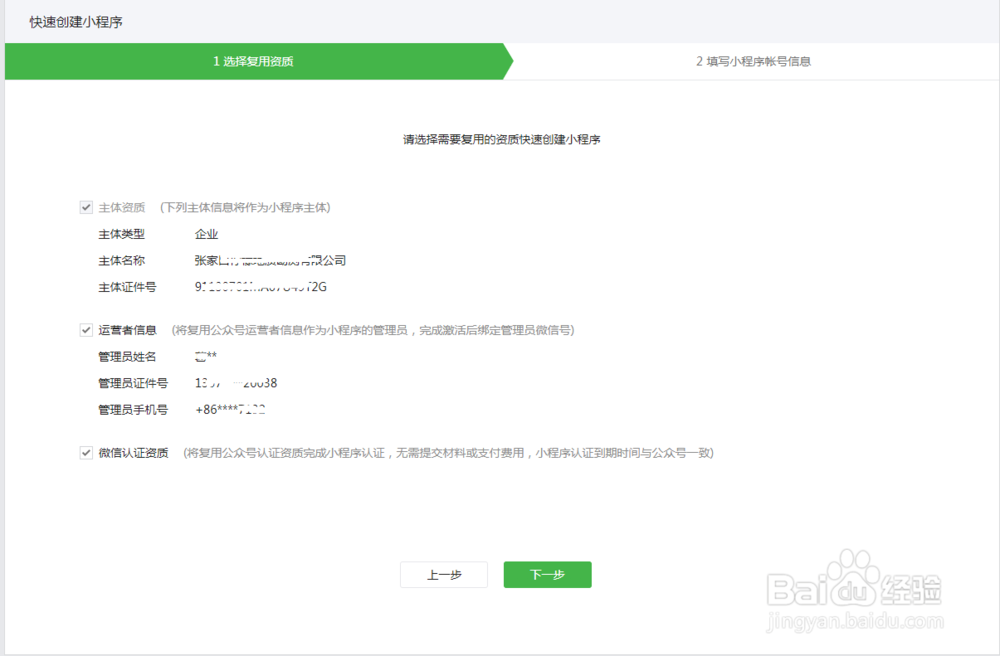
Task: Click the 管理员姓名 label
Action: (127, 356)
